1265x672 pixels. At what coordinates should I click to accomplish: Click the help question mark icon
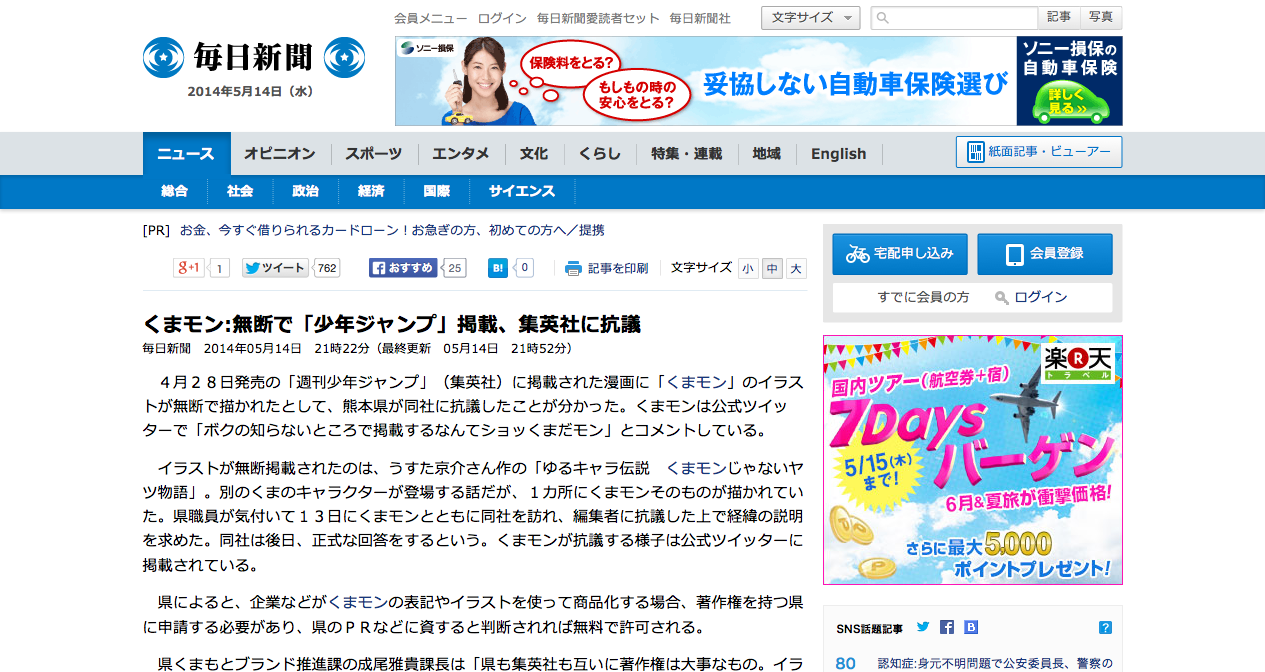tap(1105, 628)
